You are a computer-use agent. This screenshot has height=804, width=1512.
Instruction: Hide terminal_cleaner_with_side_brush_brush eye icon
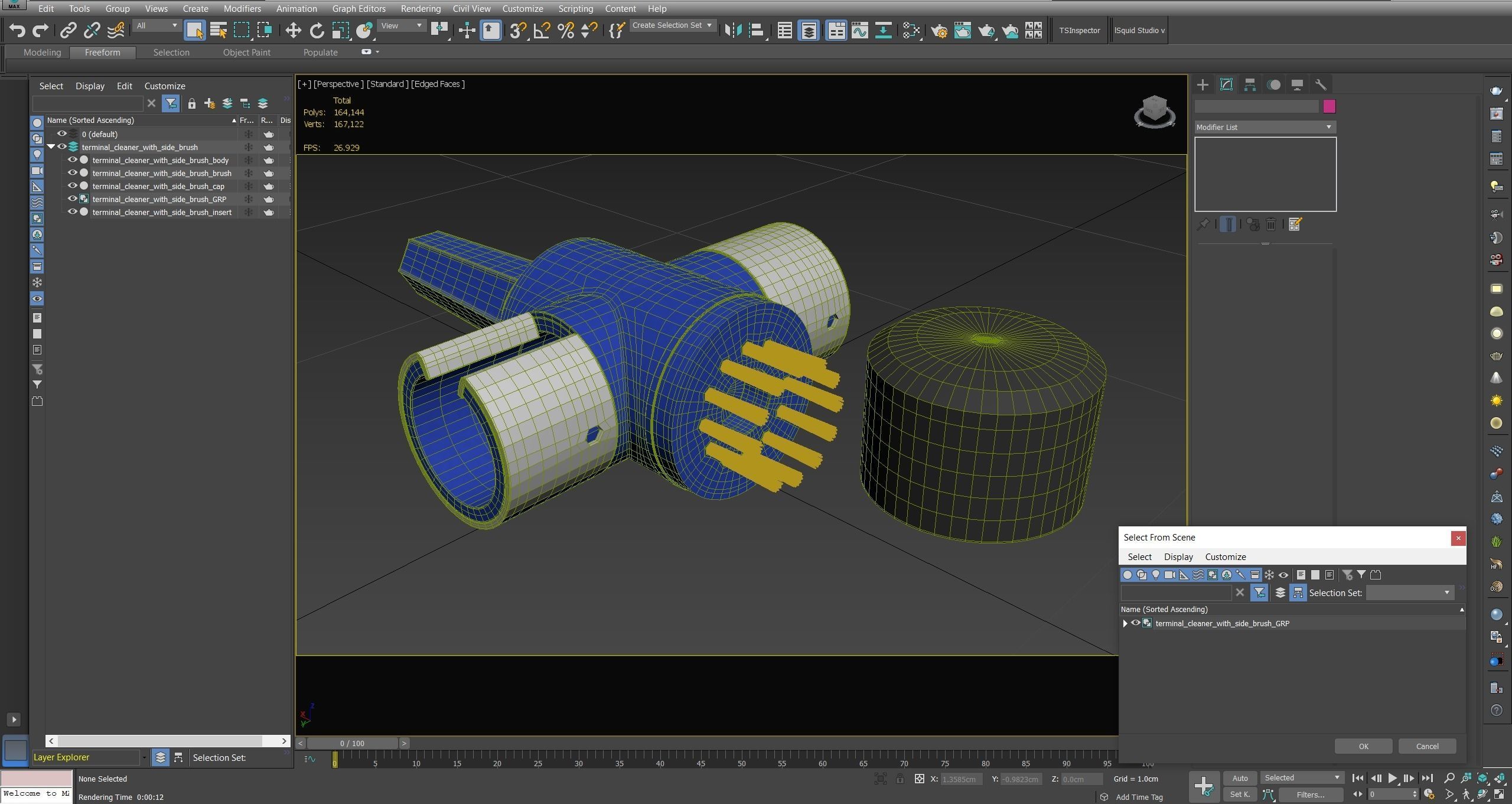[72, 173]
